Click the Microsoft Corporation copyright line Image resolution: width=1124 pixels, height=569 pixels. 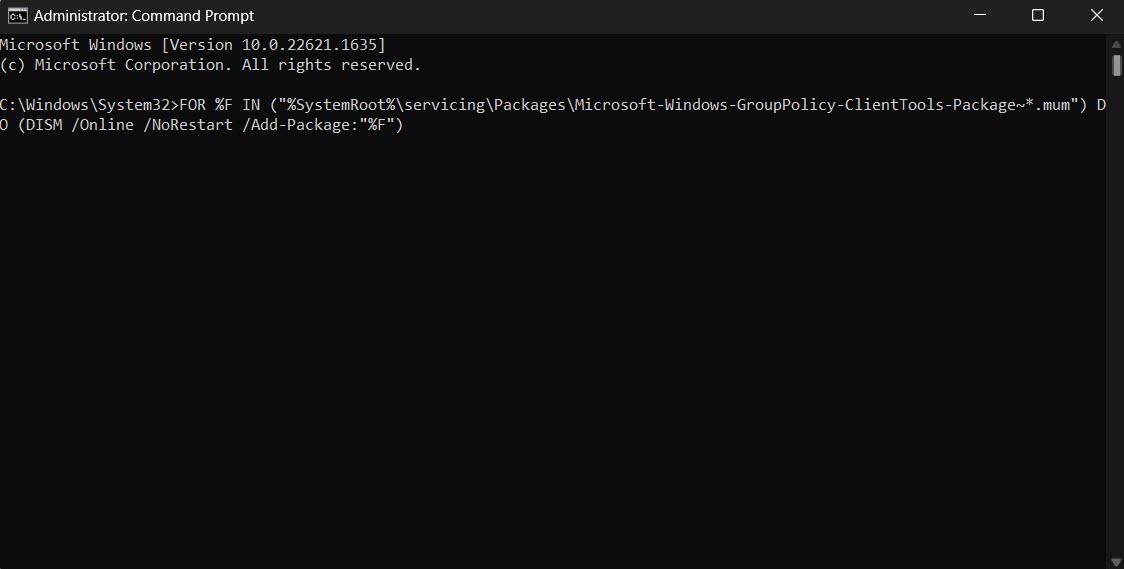(x=210, y=64)
